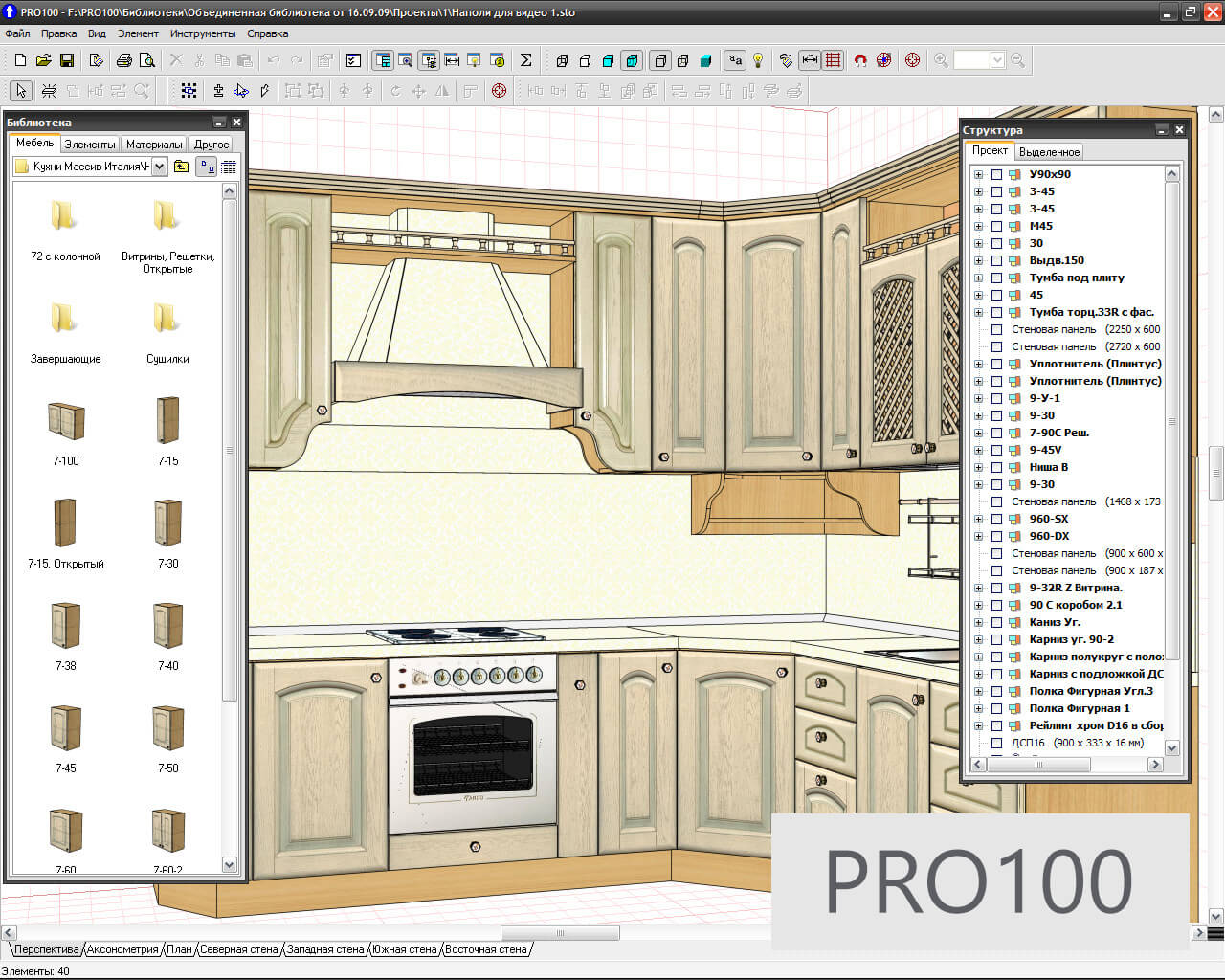Tick the Тумба под плиту checkbox
Image resolution: width=1225 pixels, height=980 pixels.
[996, 278]
